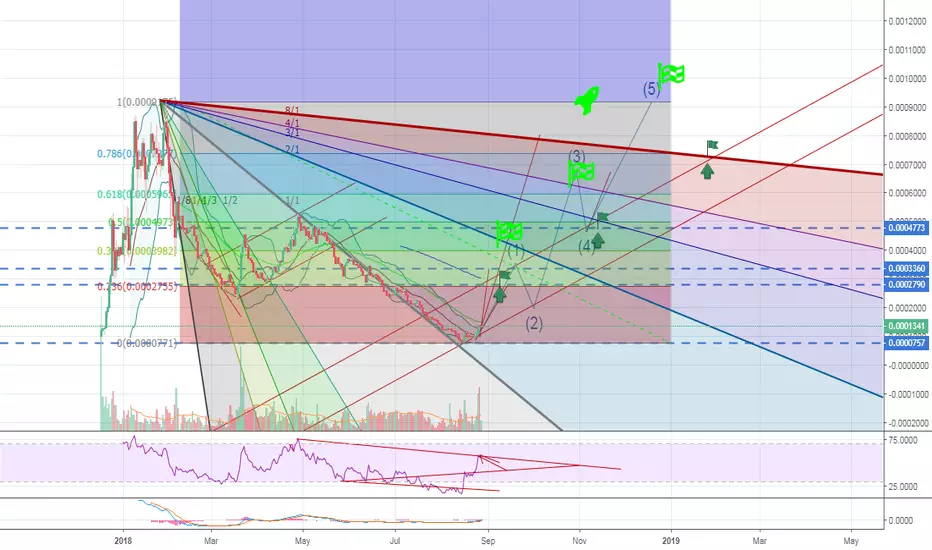Viewport: 932px width, 550px height.
Task: Click the 0.5(0.0004973) Fibonacci label
Action: coord(142,222)
